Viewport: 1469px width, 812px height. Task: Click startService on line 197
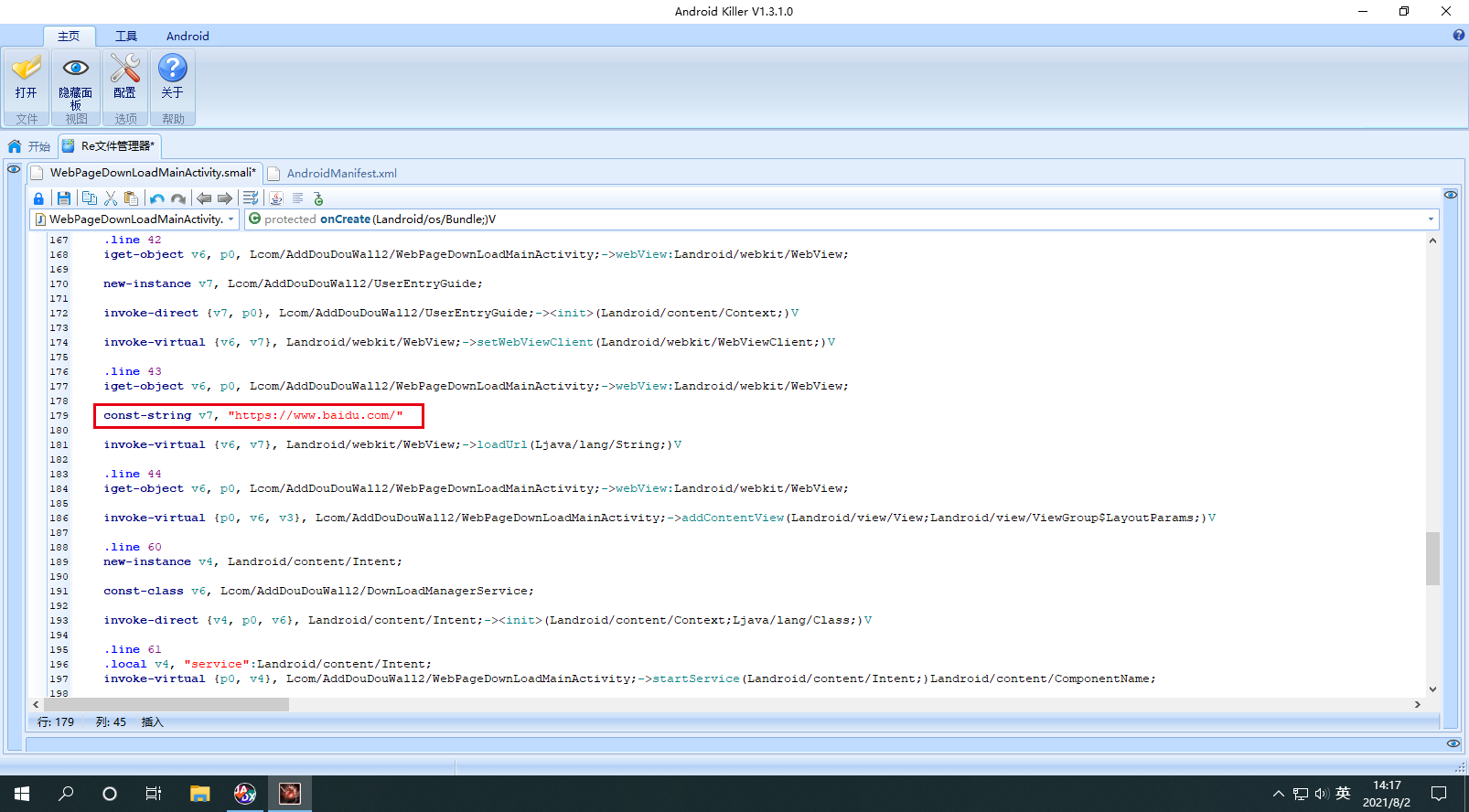click(696, 678)
